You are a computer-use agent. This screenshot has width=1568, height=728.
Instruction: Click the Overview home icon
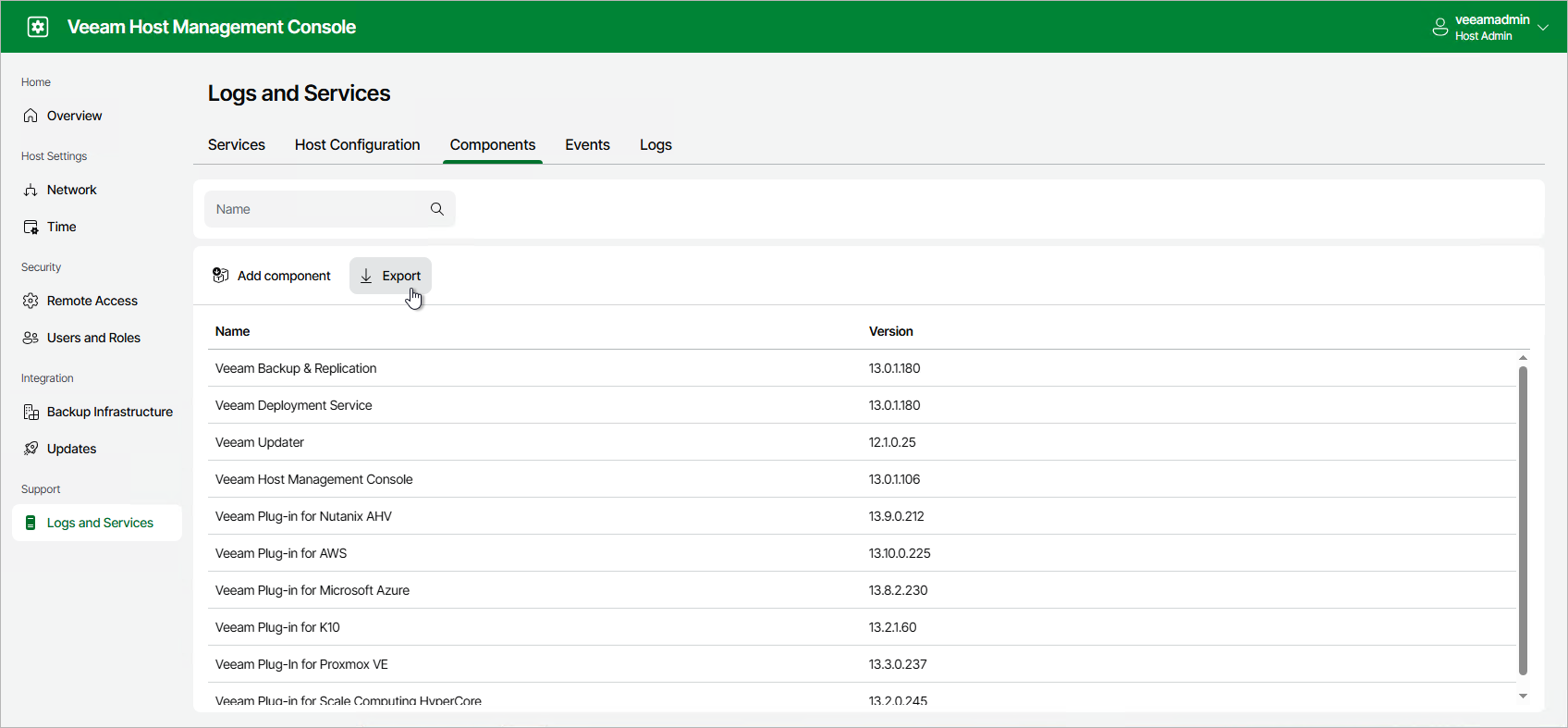31,116
